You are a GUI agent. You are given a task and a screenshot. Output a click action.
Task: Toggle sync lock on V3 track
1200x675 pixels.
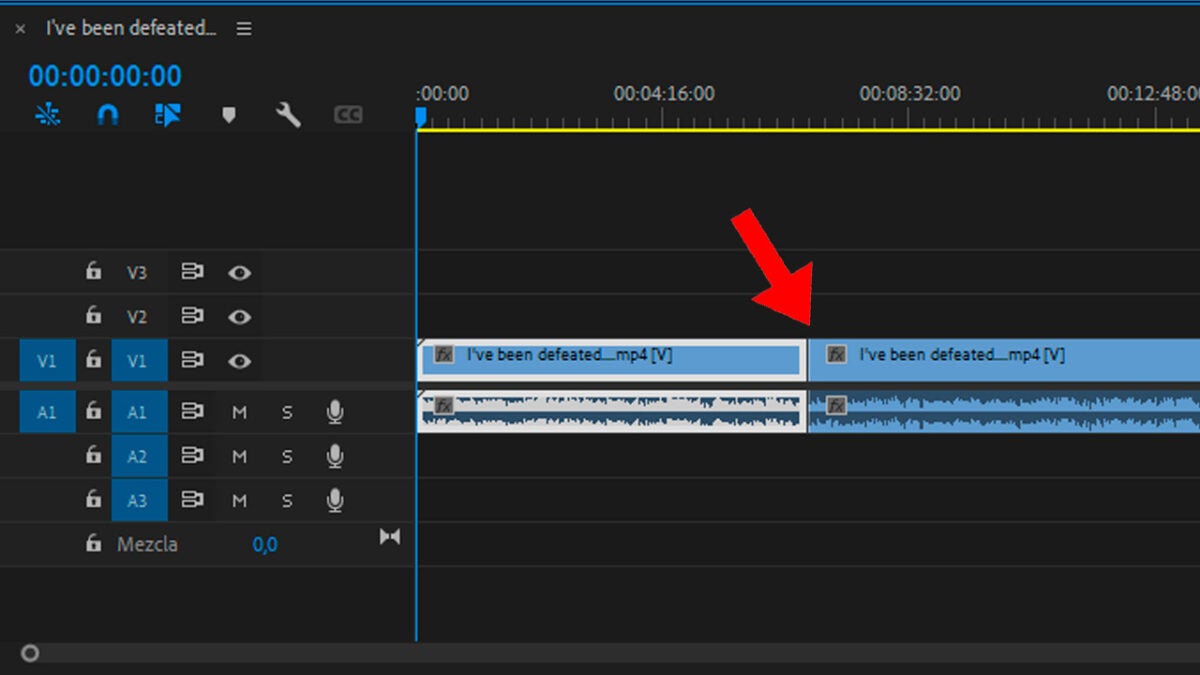(x=192, y=272)
